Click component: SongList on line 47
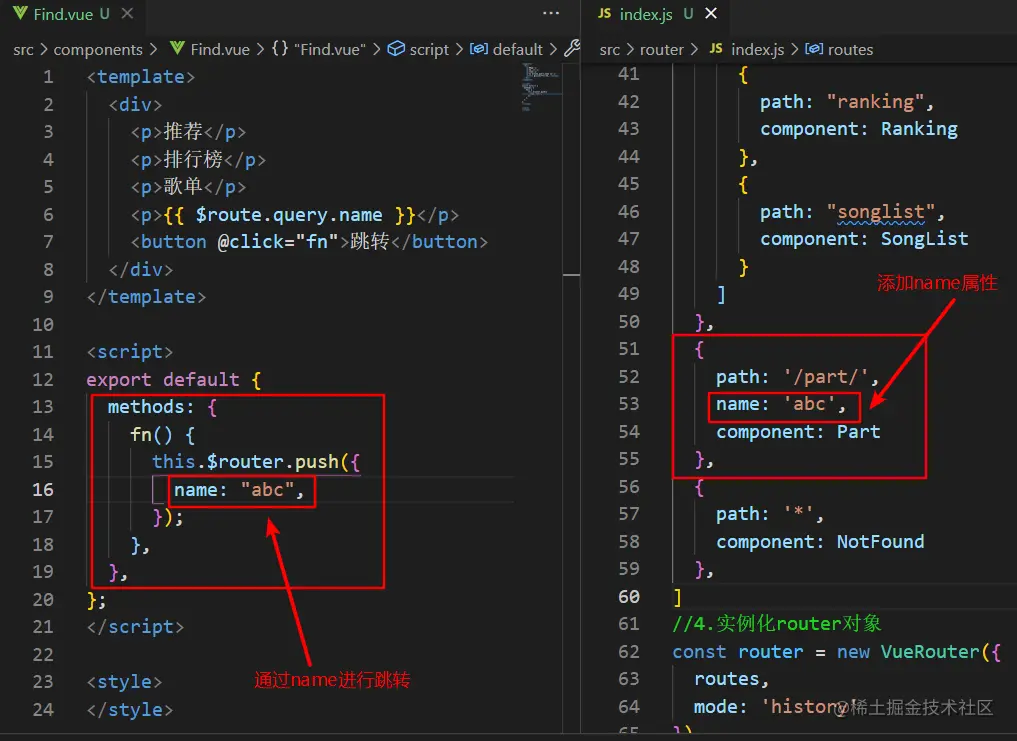This screenshot has width=1017, height=741. click(x=864, y=239)
